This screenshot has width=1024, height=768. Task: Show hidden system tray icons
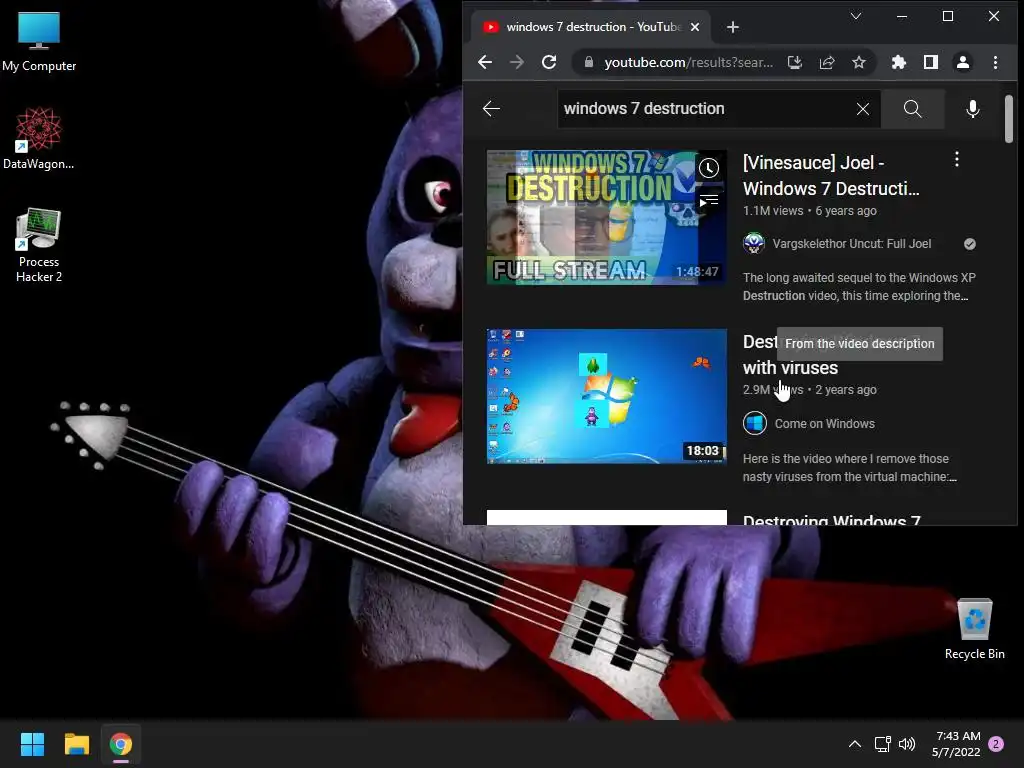854,744
